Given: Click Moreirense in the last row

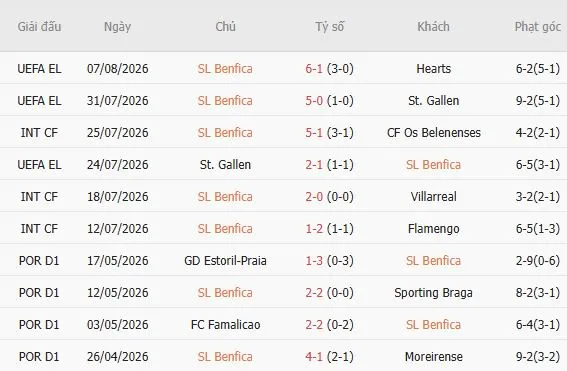Looking at the screenshot, I should pos(433,357).
